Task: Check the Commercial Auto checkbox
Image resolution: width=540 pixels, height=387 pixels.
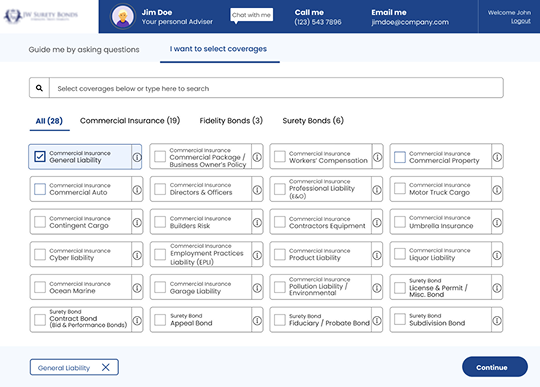Action: 40,189
